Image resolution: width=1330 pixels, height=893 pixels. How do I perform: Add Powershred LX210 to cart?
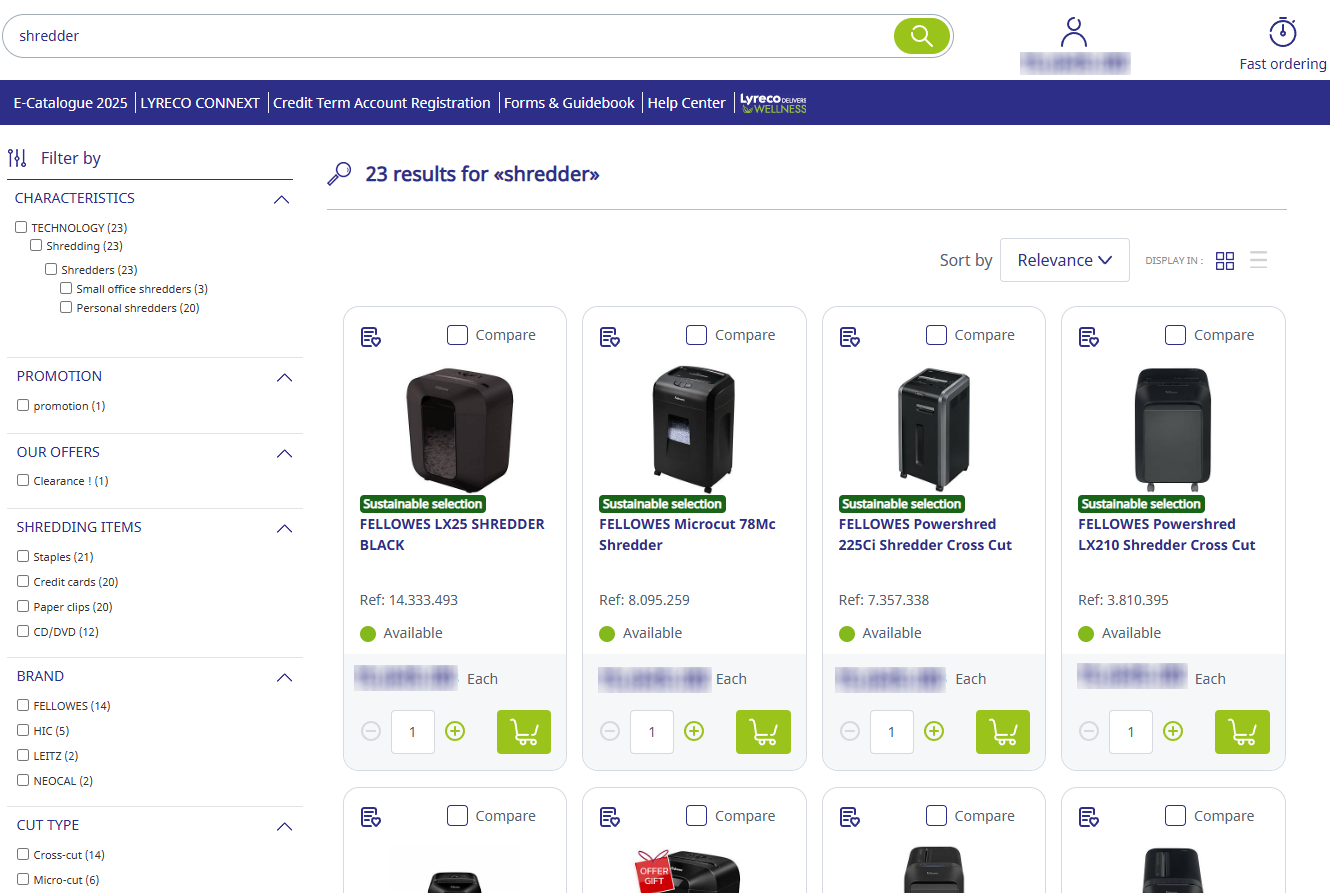[x=1242, y=732]
